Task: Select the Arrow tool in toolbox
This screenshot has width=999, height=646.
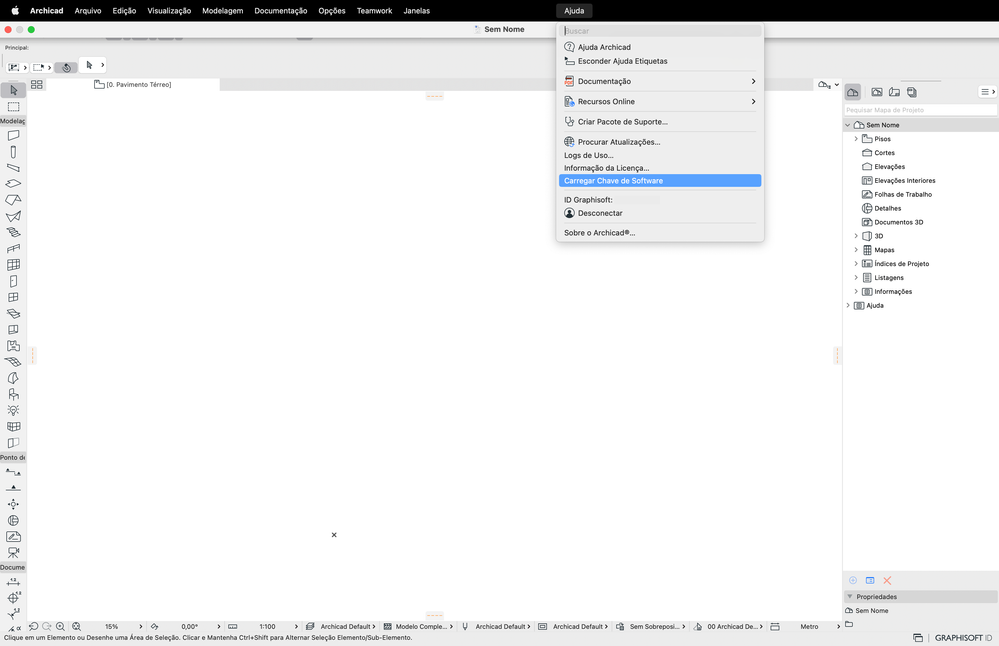Action: point(13,90)
